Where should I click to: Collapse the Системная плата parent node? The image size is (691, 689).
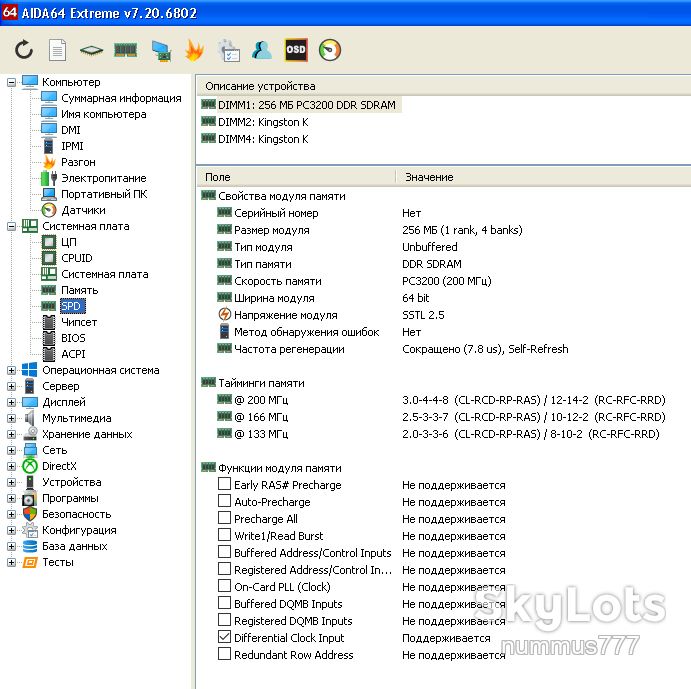(11, 226)
